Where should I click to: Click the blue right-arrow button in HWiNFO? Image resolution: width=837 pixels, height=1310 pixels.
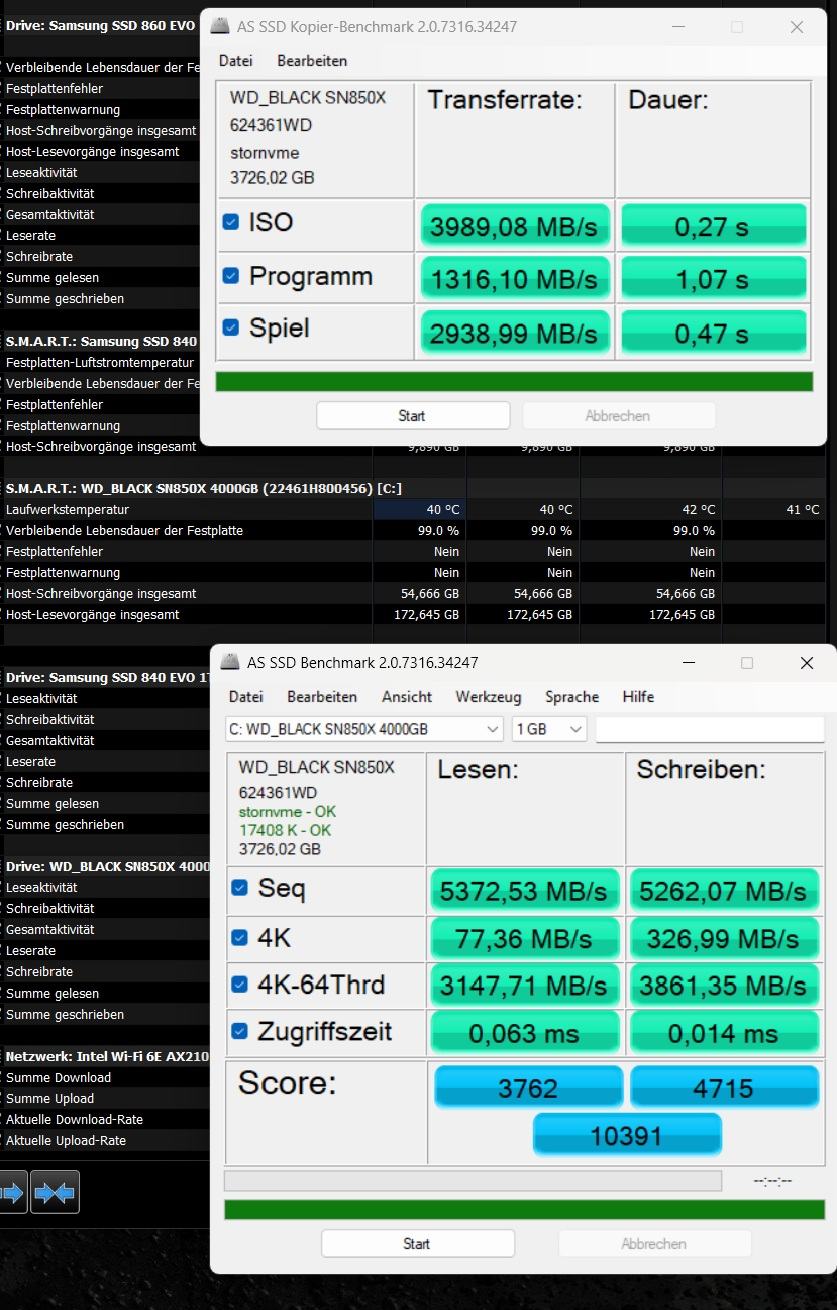click(12, 1192)
